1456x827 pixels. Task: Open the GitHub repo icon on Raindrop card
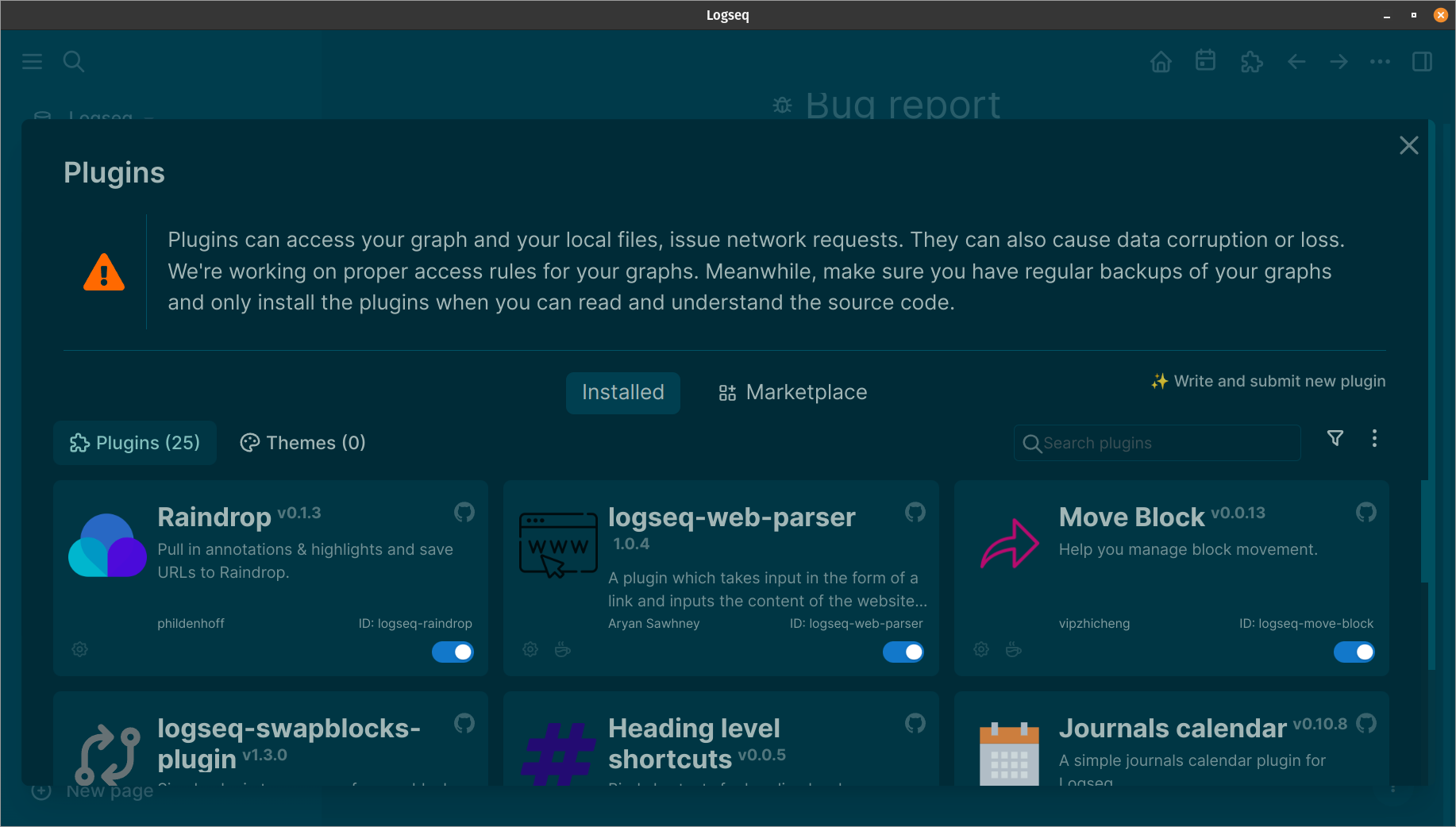pos(464,512)
